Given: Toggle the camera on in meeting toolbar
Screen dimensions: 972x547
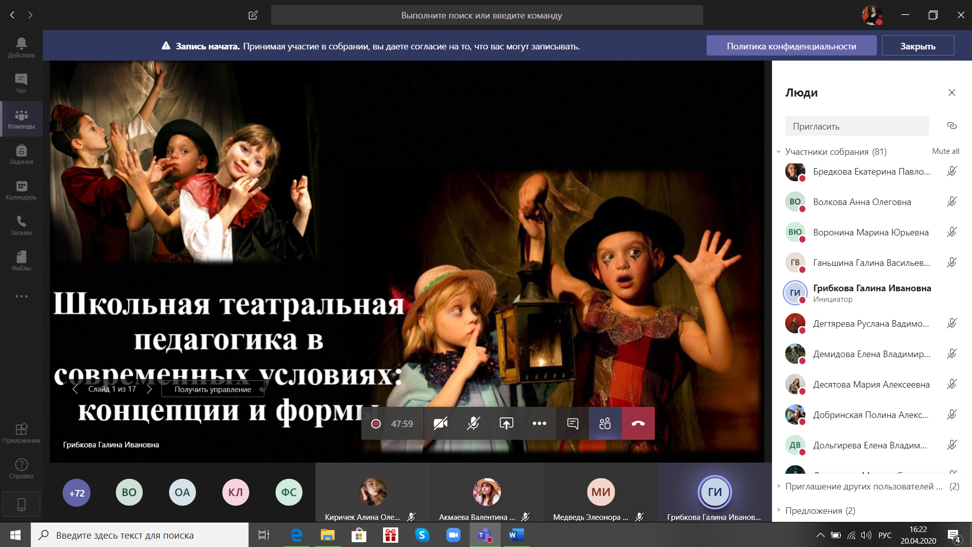Looking at the screenshot, I should [x=440, y=424].
